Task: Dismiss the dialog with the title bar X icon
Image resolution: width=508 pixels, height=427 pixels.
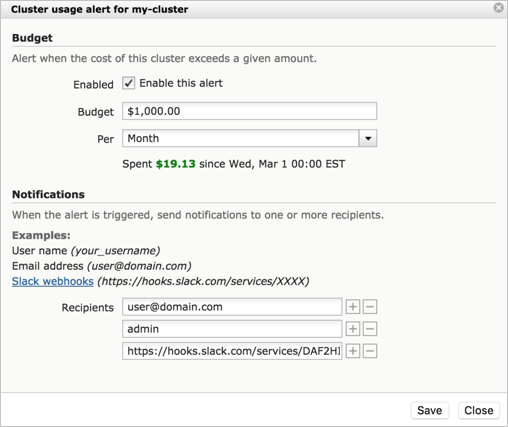Action: pos(498,8)
